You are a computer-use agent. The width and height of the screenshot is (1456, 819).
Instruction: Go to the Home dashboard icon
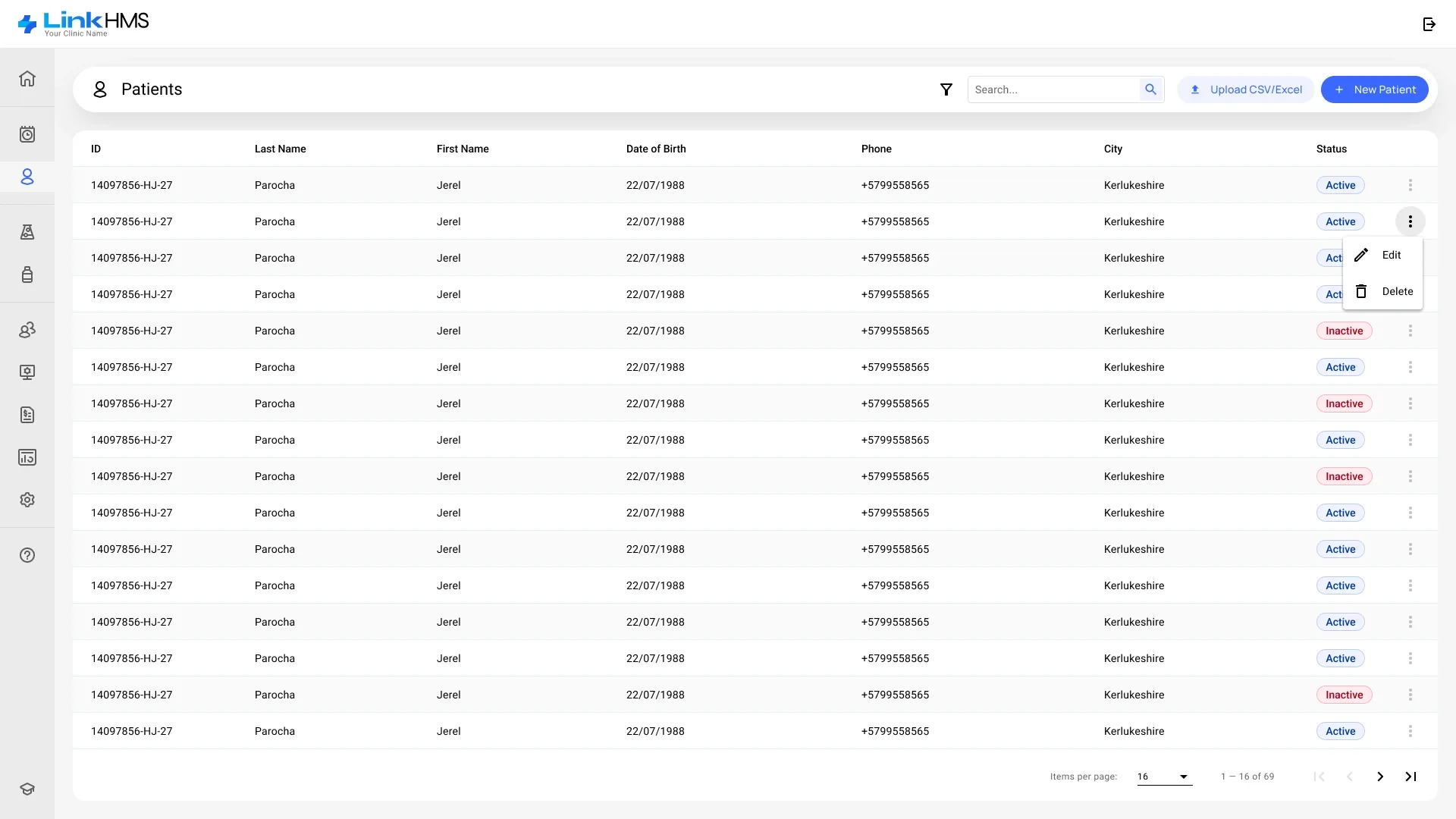click(x=27, y=79)
